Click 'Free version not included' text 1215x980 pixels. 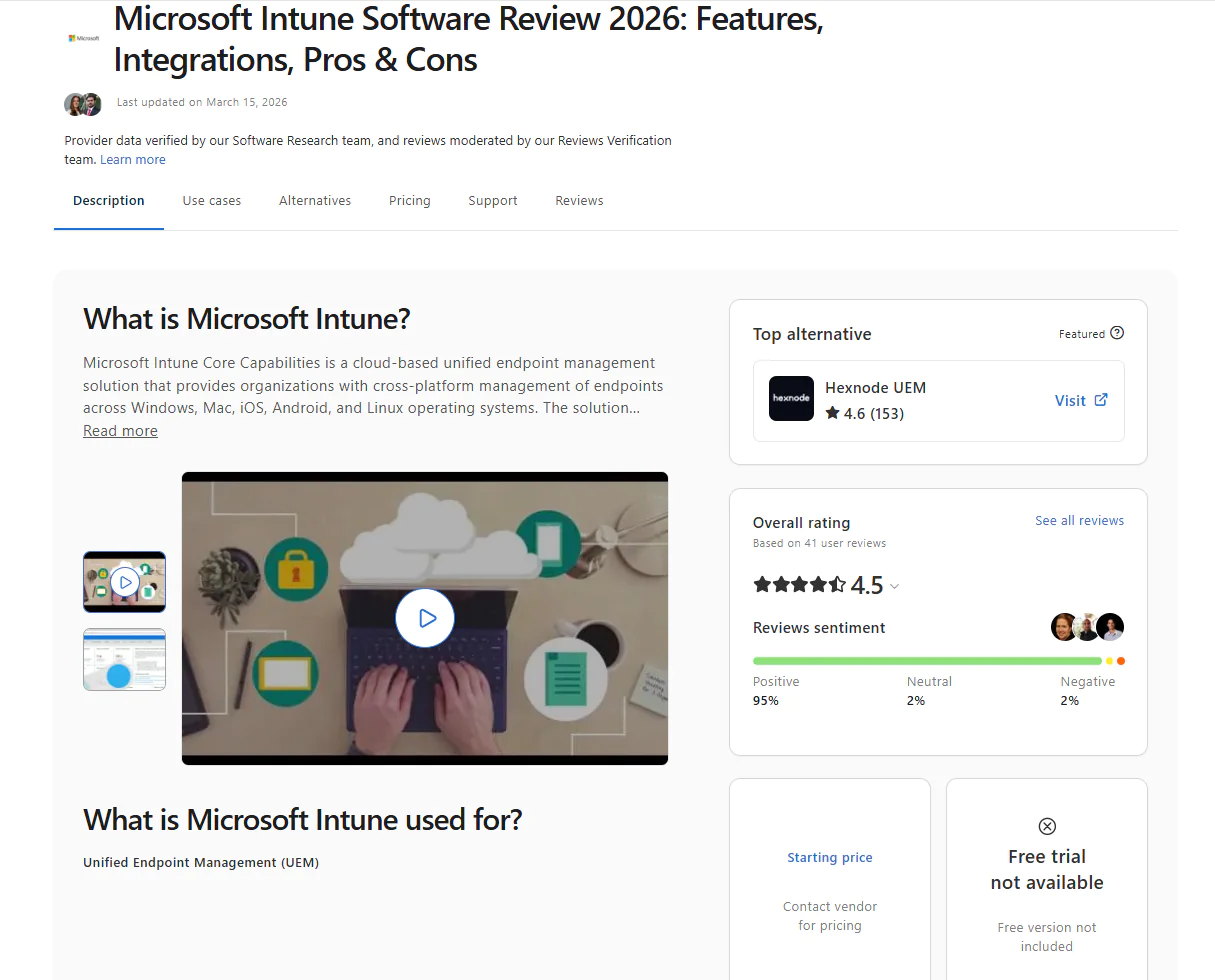[1047, 937]
